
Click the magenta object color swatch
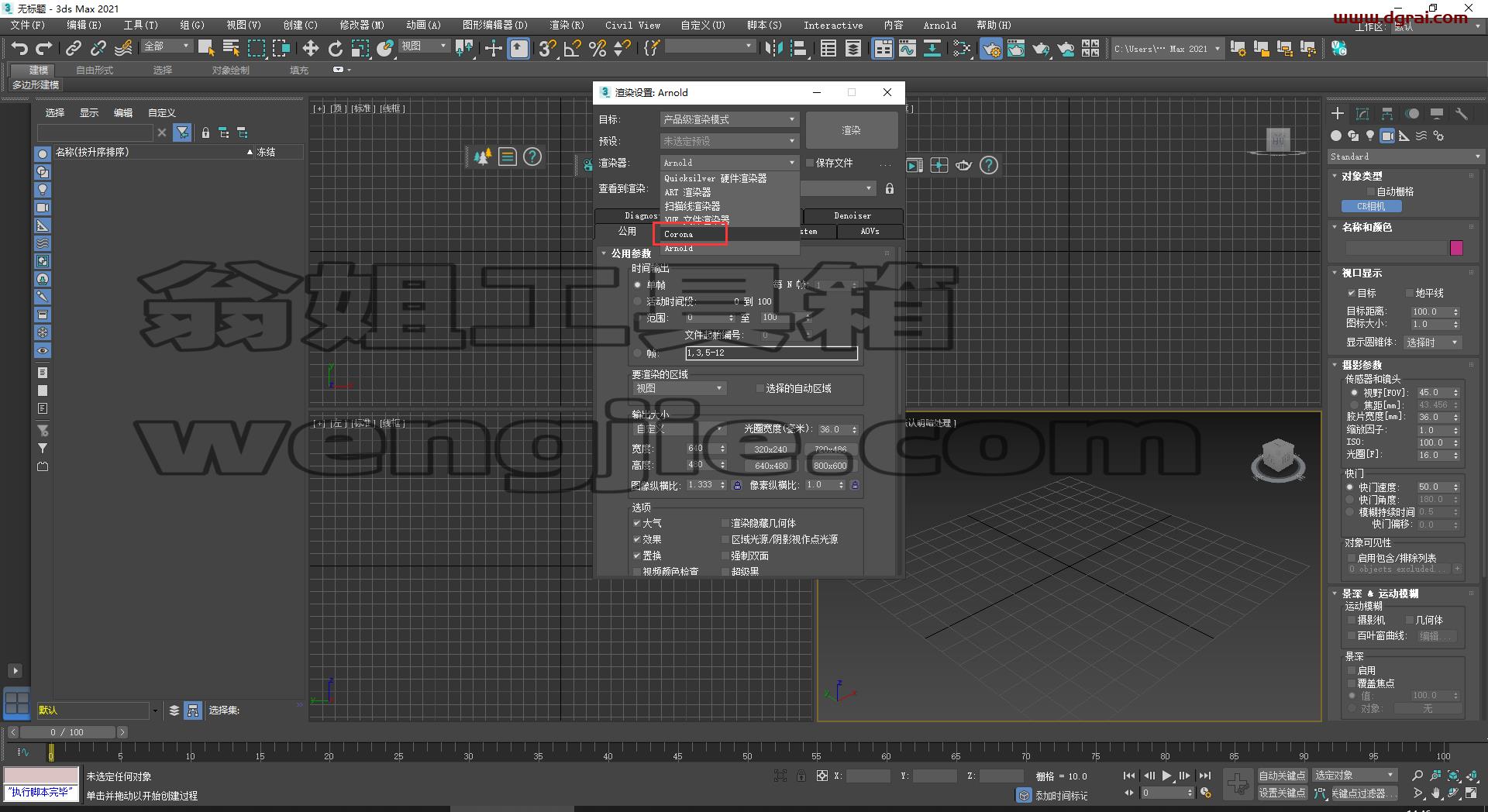(x=1456, y=248)
